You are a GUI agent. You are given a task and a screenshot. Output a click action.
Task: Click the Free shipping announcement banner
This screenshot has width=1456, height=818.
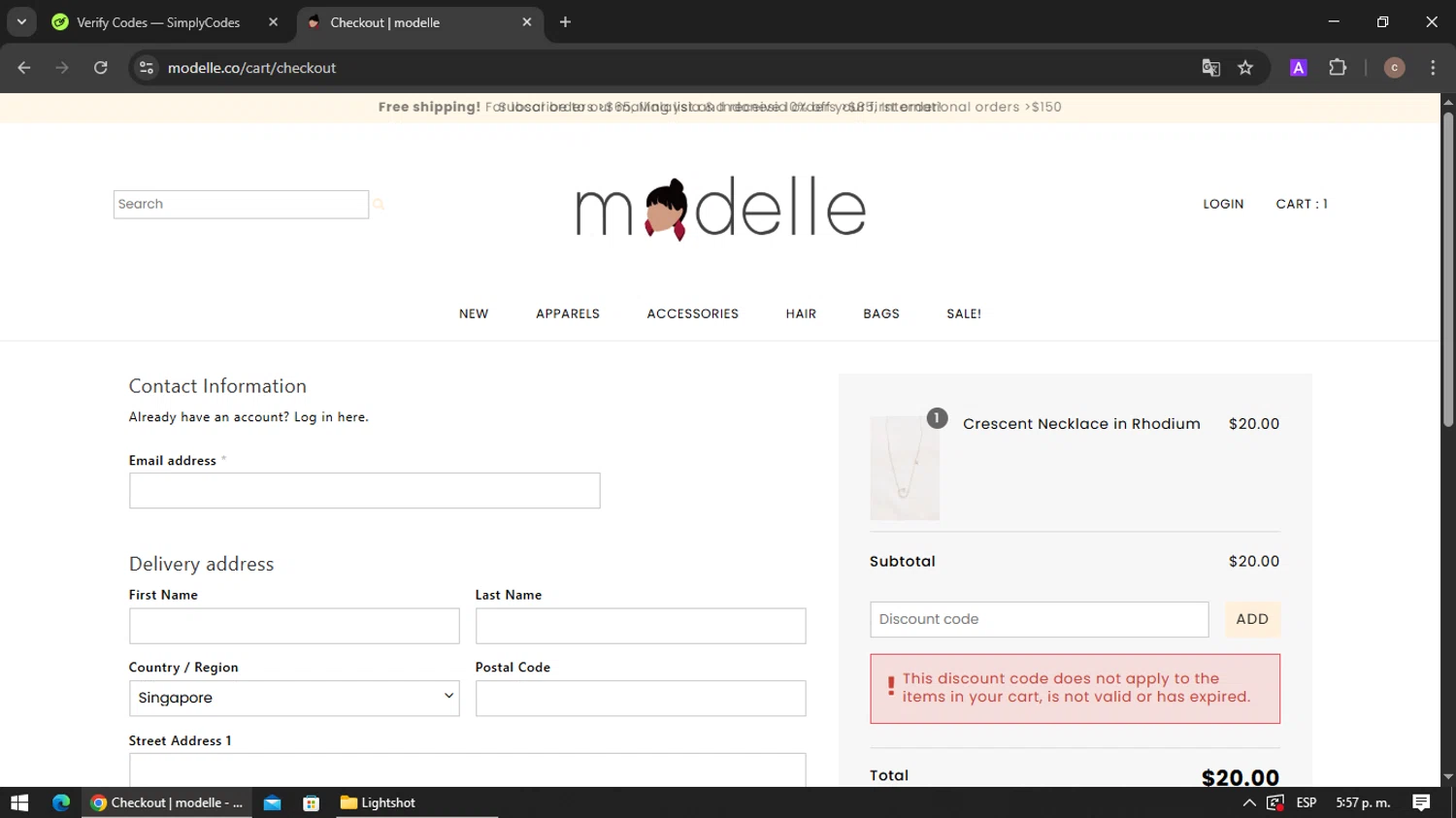[x=720, y=108]
